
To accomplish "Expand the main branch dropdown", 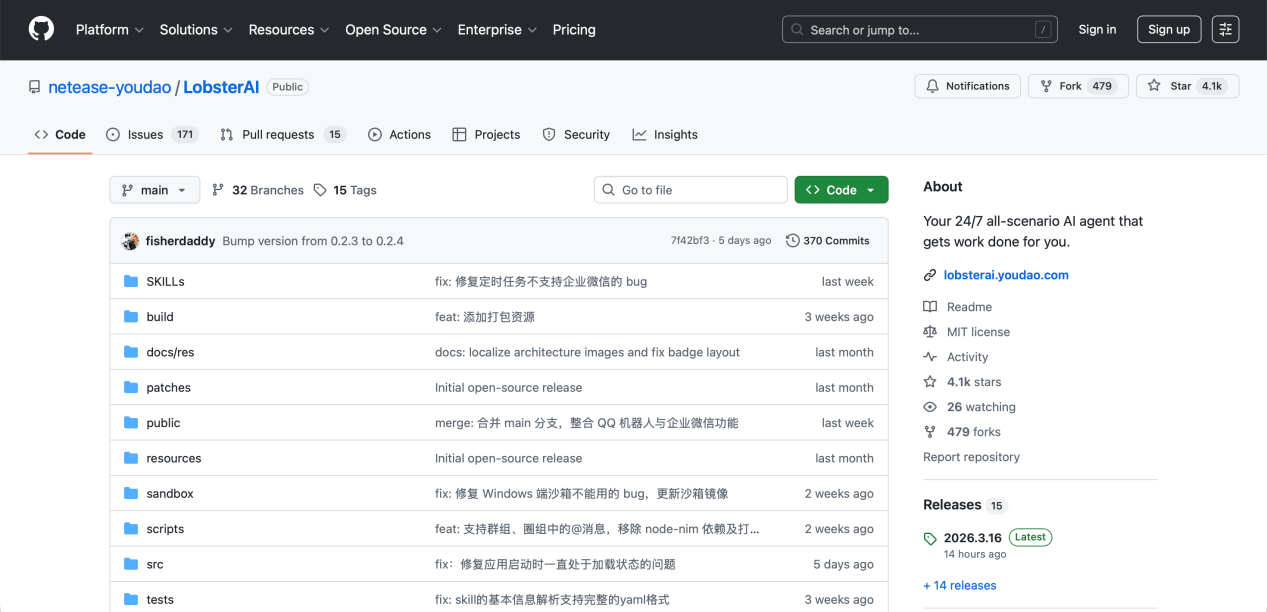I will [154, 190].
